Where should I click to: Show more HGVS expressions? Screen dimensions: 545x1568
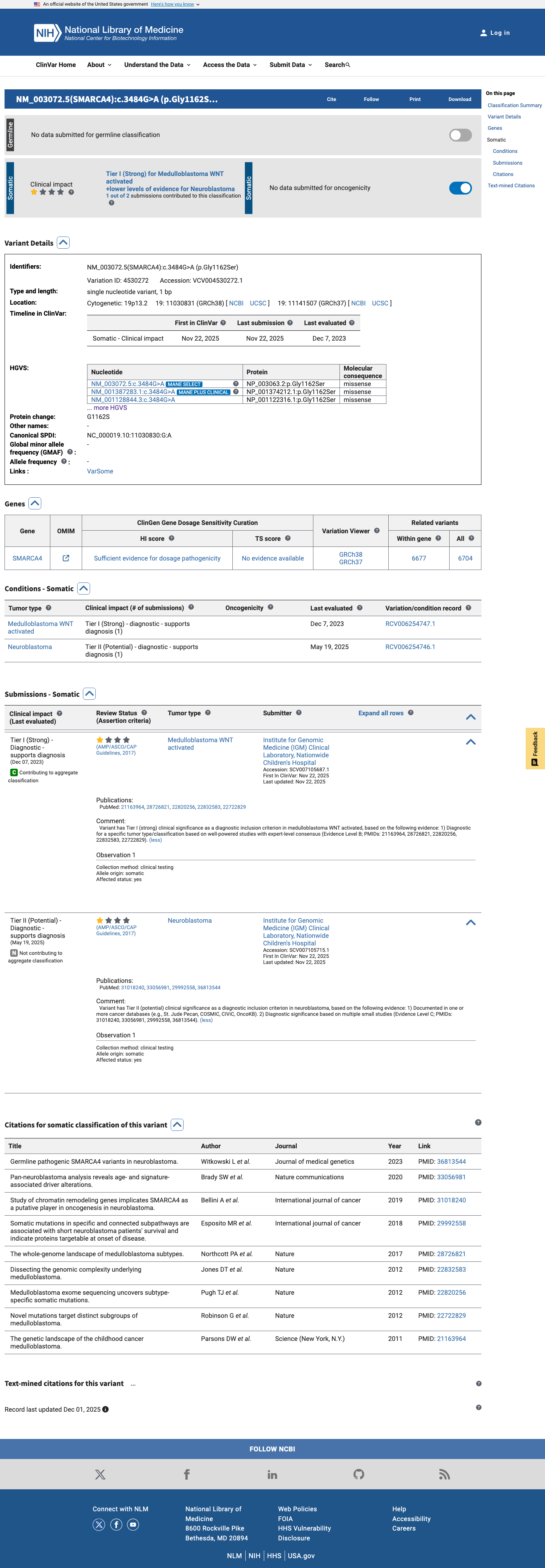(x=107, y=408)
